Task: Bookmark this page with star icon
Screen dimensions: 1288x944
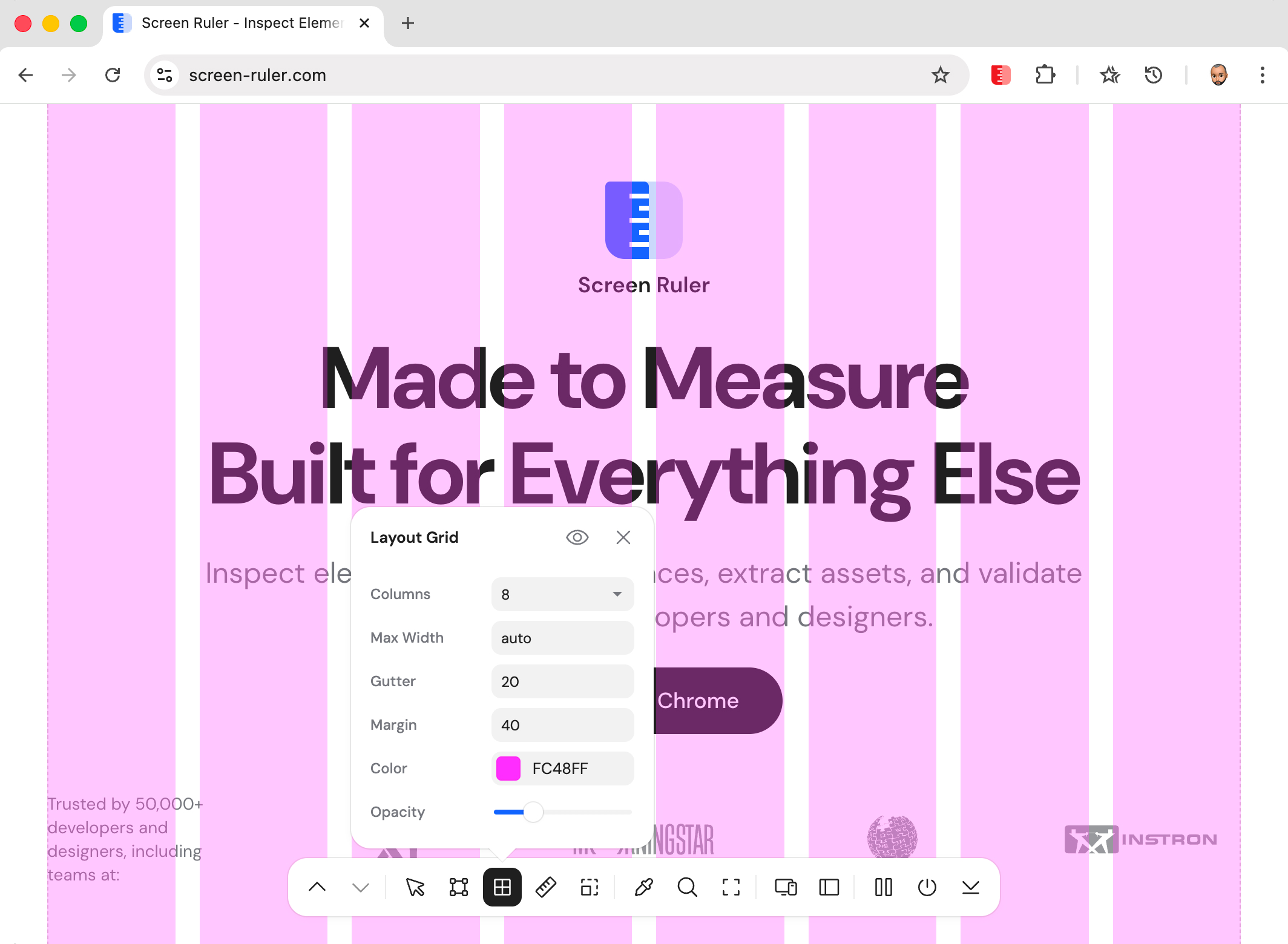Action: click(x=941, y=75)
